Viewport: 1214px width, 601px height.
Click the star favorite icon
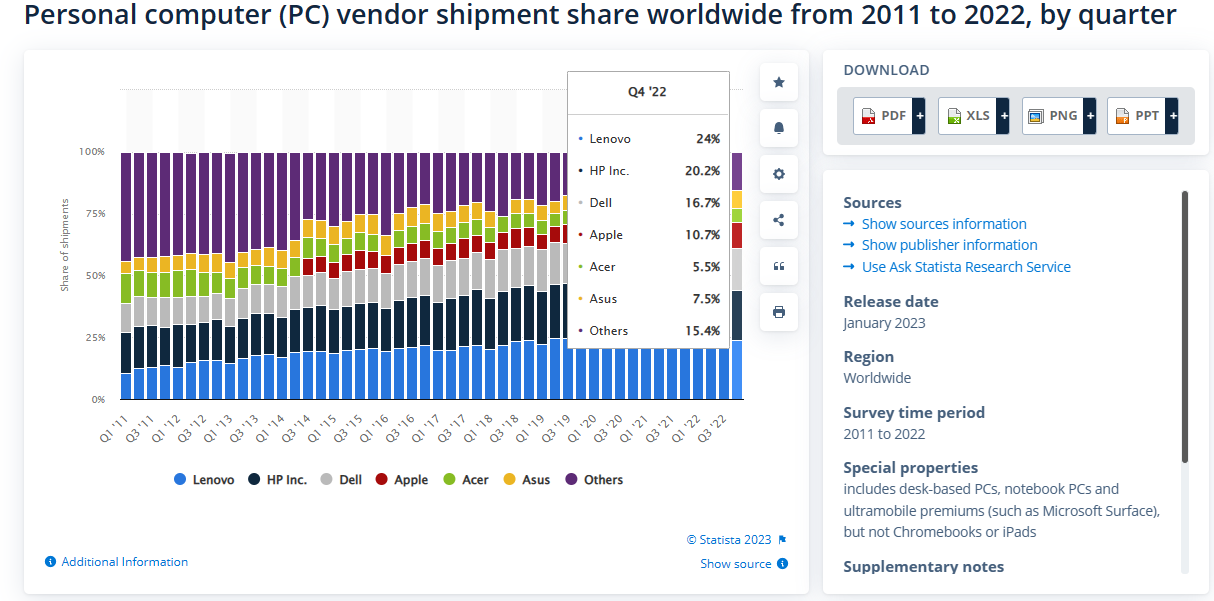[x=779, y=82]
